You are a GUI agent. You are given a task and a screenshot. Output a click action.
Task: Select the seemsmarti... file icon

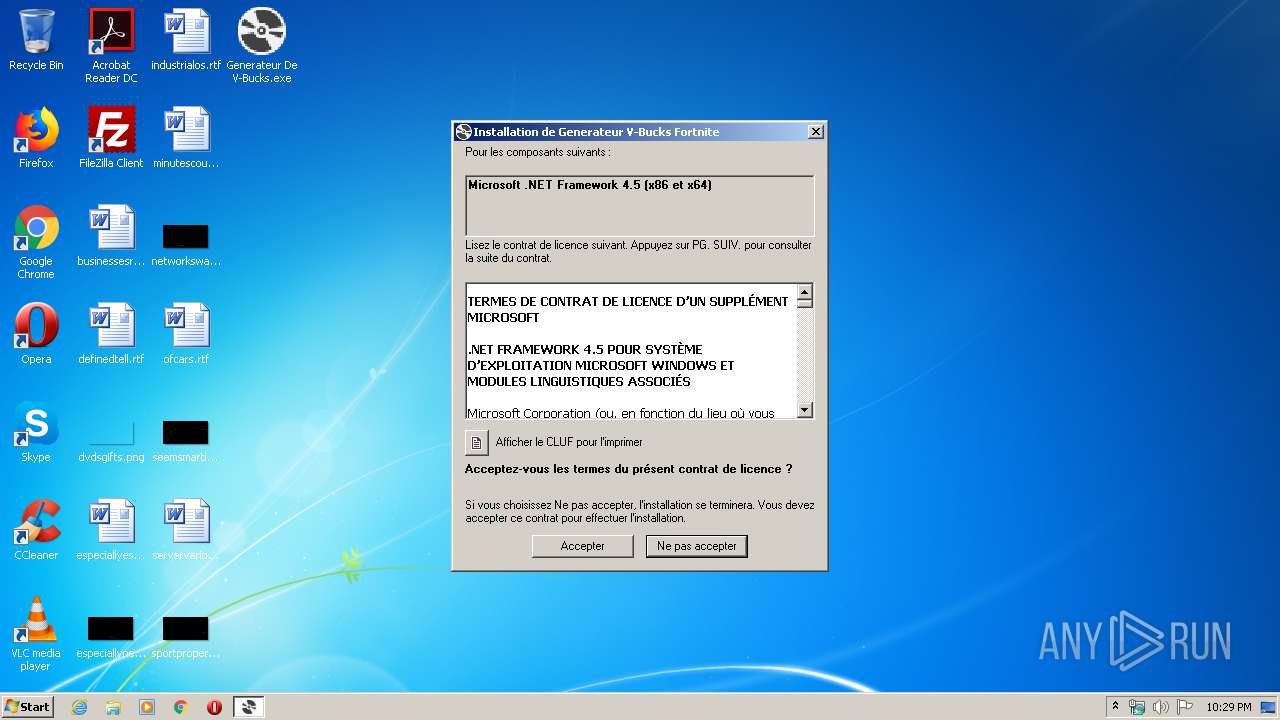tap(186, 440)
